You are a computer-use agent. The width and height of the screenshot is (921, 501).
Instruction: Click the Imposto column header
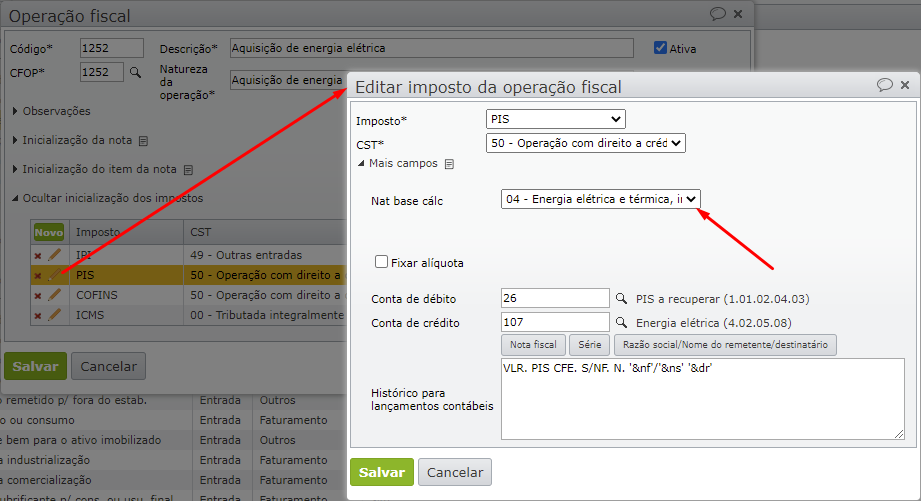coord(98,232)
